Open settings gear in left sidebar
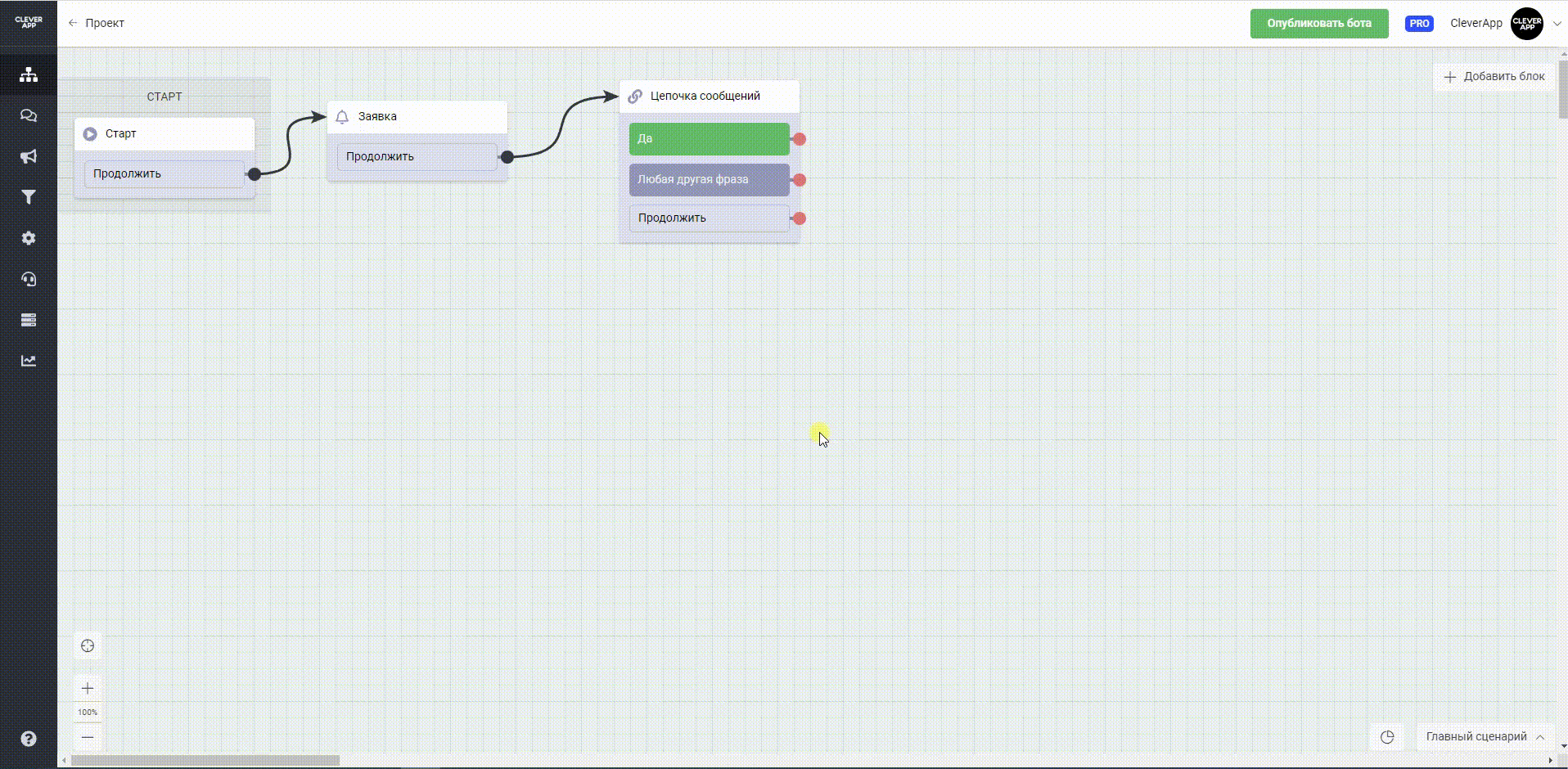 click(x=29, y=238)
